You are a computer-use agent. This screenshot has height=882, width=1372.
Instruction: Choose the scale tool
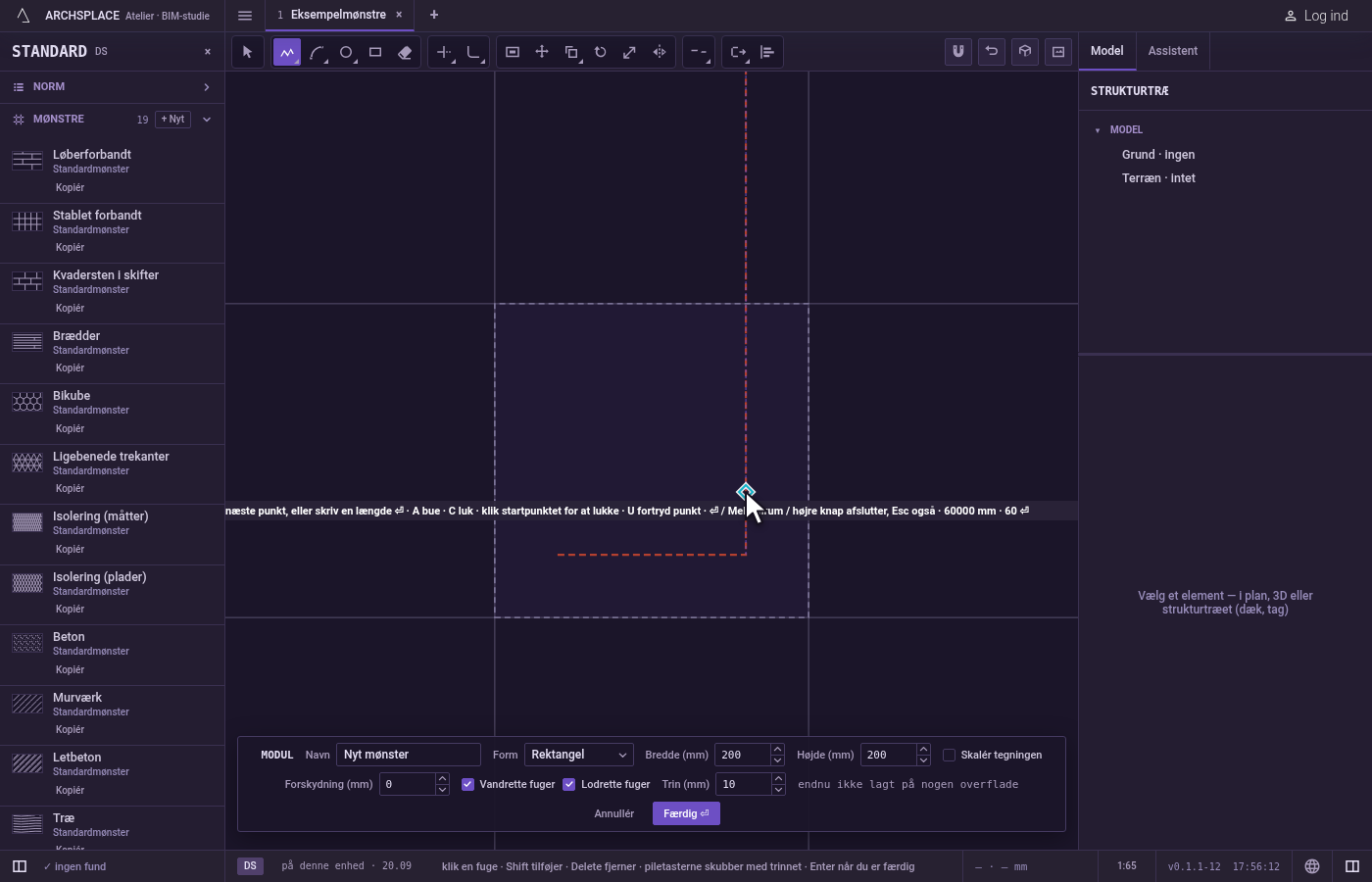[630, 52]
